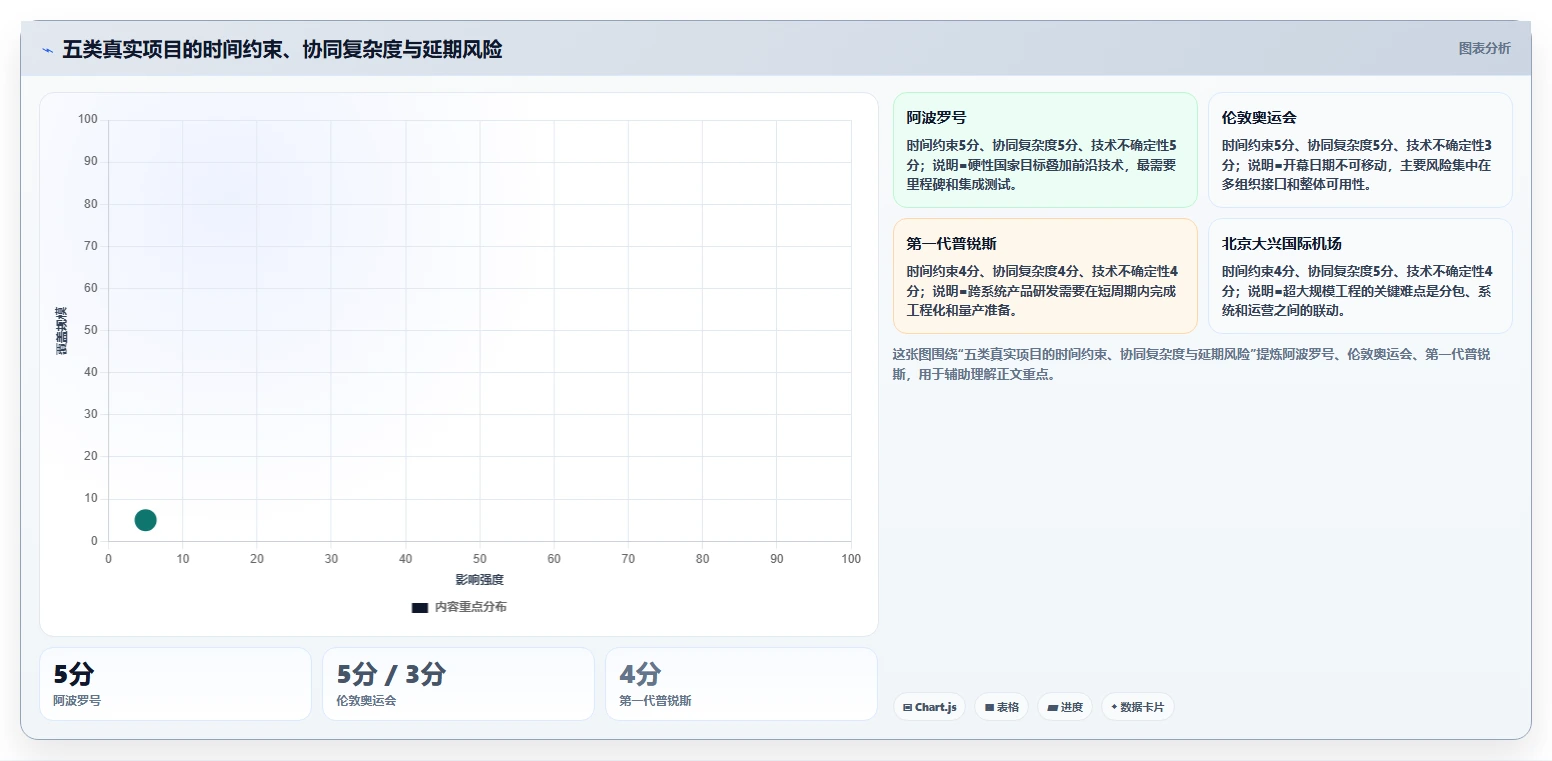
Task: Click the 表格 tag
Action: point(1001,707)
